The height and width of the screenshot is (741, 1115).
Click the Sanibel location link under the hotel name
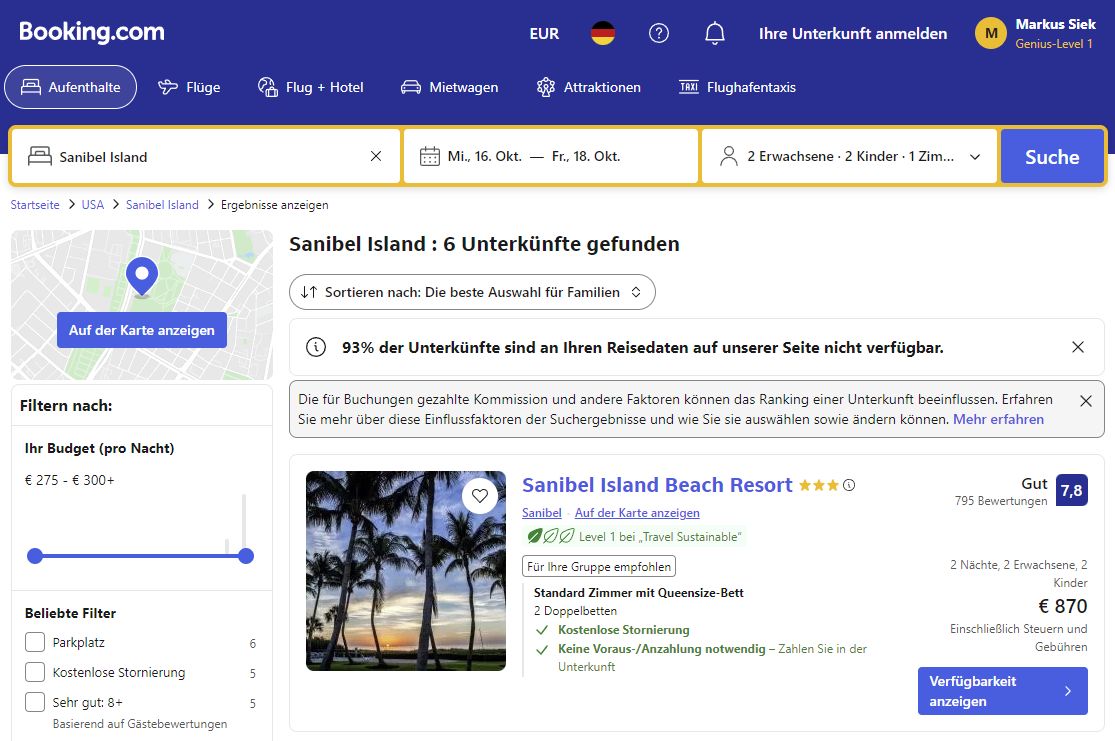coord(542,513)
